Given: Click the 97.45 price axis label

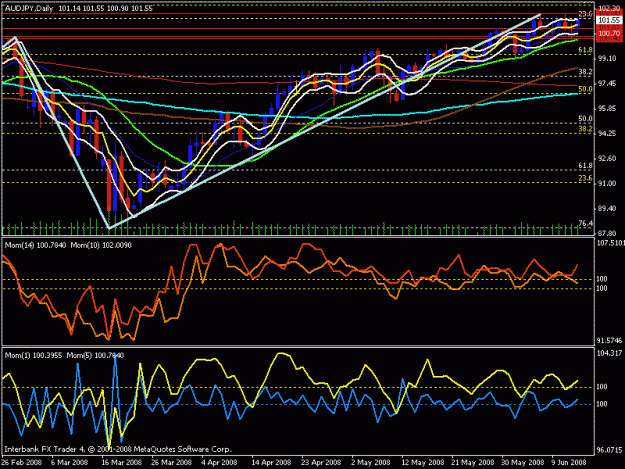Looking at the screenshot, I should [x=607, y=83].
